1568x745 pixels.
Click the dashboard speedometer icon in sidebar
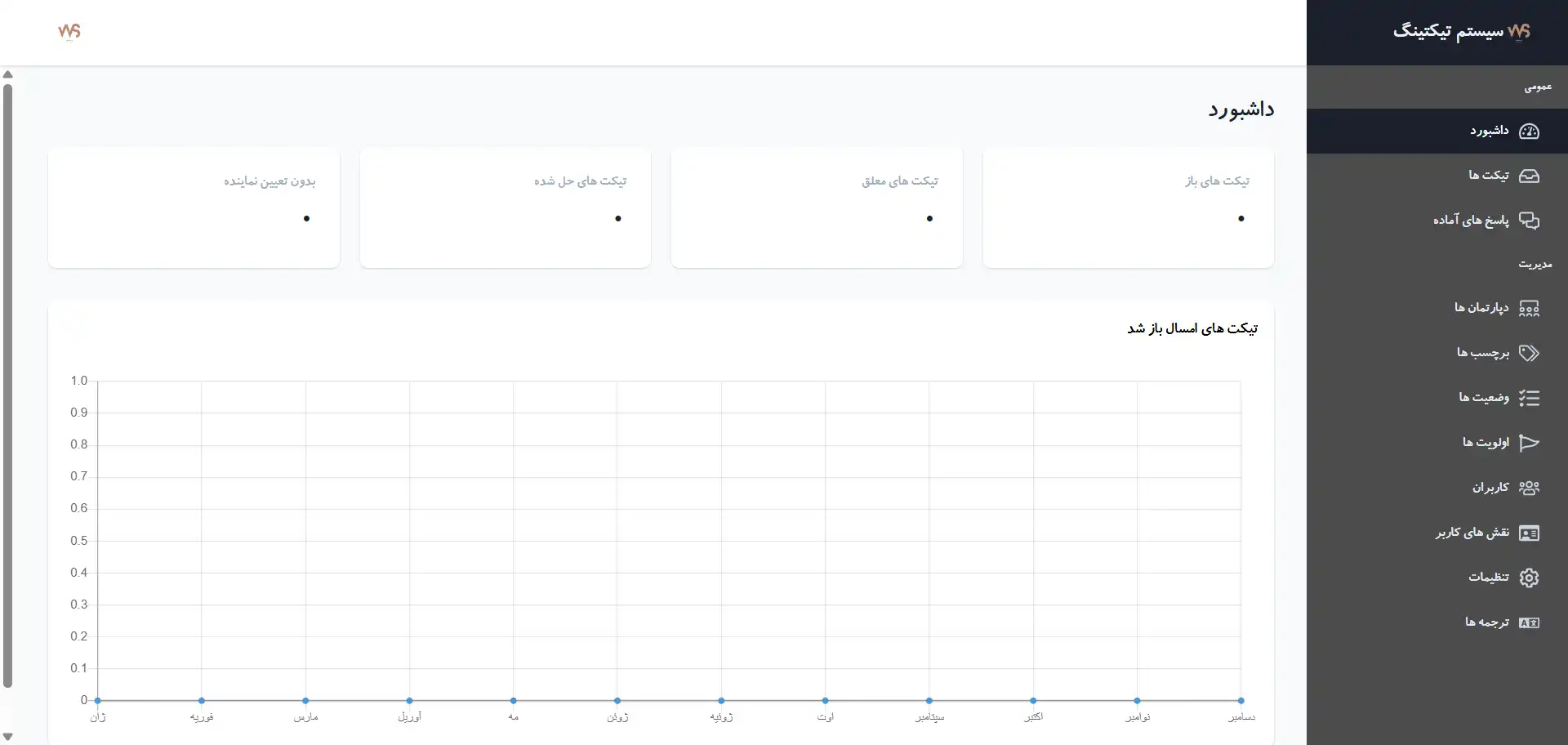1529,132
